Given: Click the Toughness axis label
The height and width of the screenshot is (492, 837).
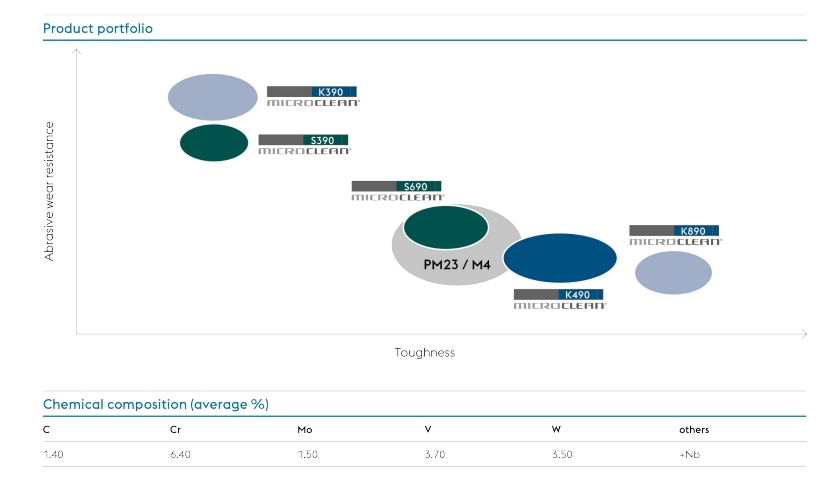Looking at the screenshot, I should [425, 352].
